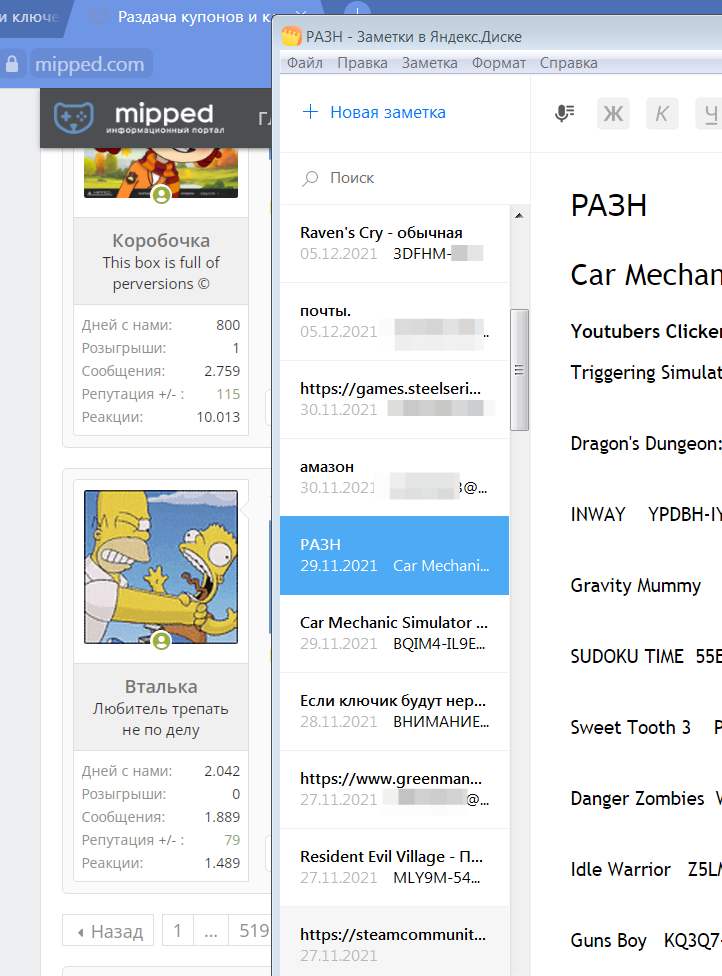Click the mipped.com address bar
Screen dimensions: 722x976
click(90, 64)
